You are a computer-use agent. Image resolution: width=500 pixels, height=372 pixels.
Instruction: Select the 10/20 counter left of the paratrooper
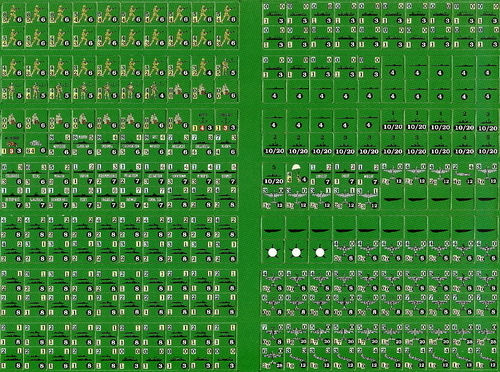click(274, 174)
